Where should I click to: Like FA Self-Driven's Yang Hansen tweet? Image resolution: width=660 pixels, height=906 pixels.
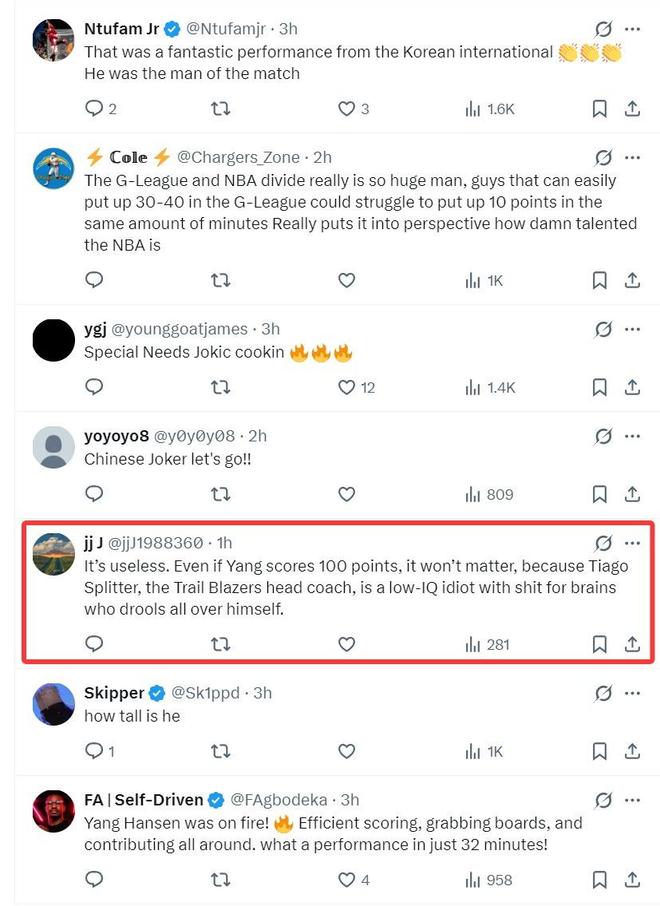tap(346, 880)
